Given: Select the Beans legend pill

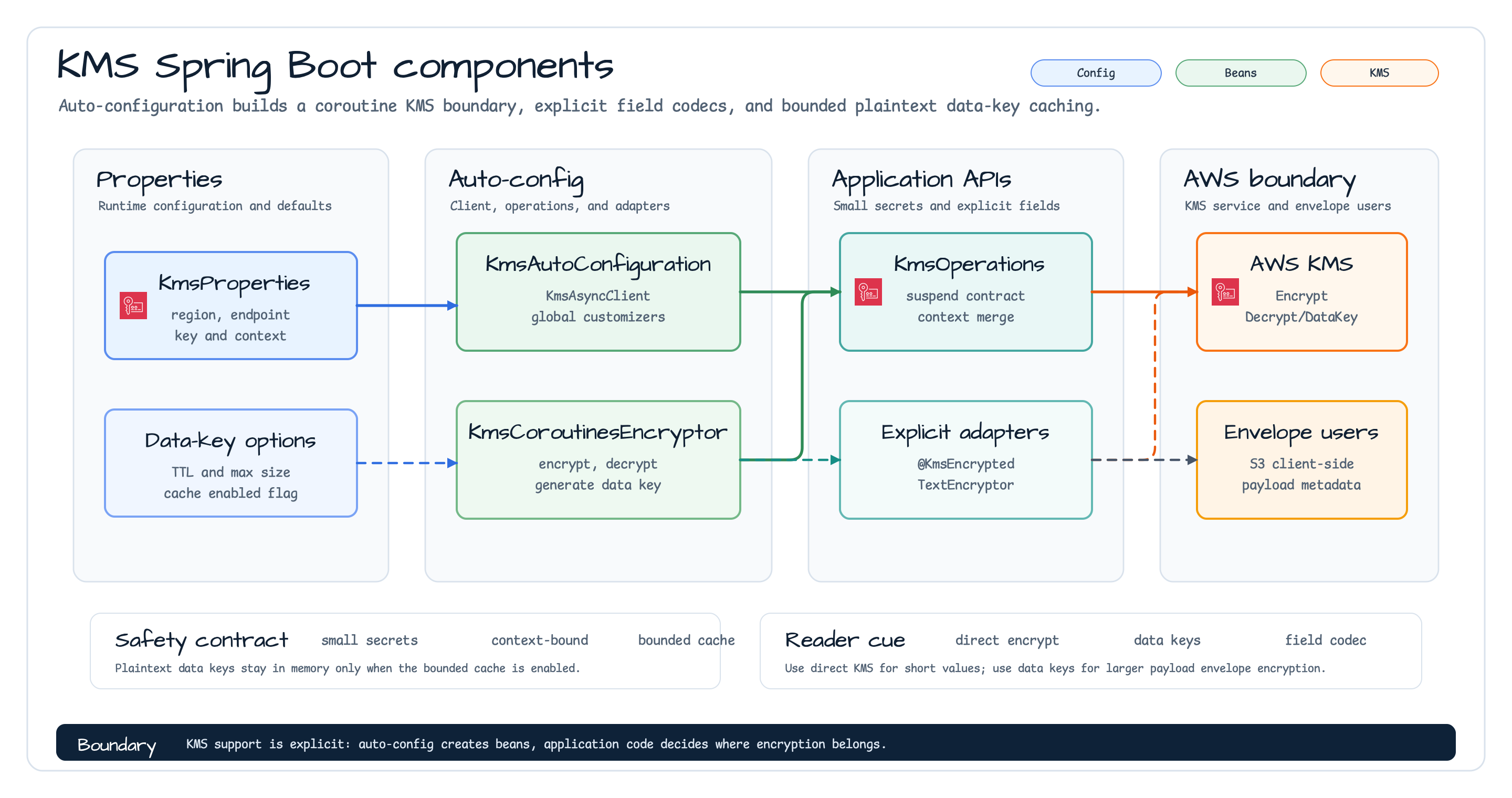Looking at the screenshot, I should point(1240,73).
